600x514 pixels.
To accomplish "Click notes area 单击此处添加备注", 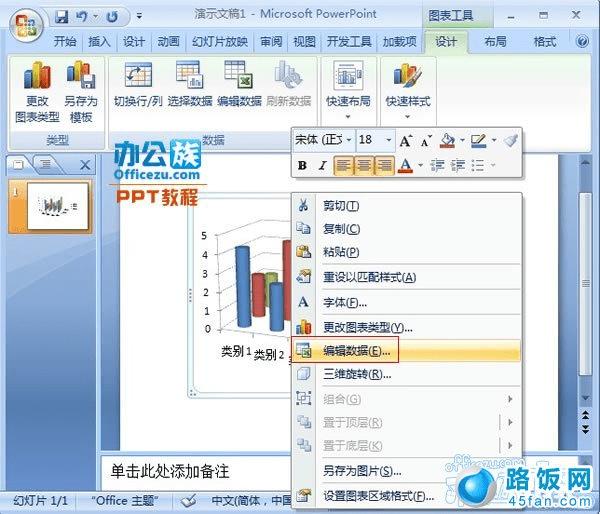I will pyautogui.click(x=170, y=471).
